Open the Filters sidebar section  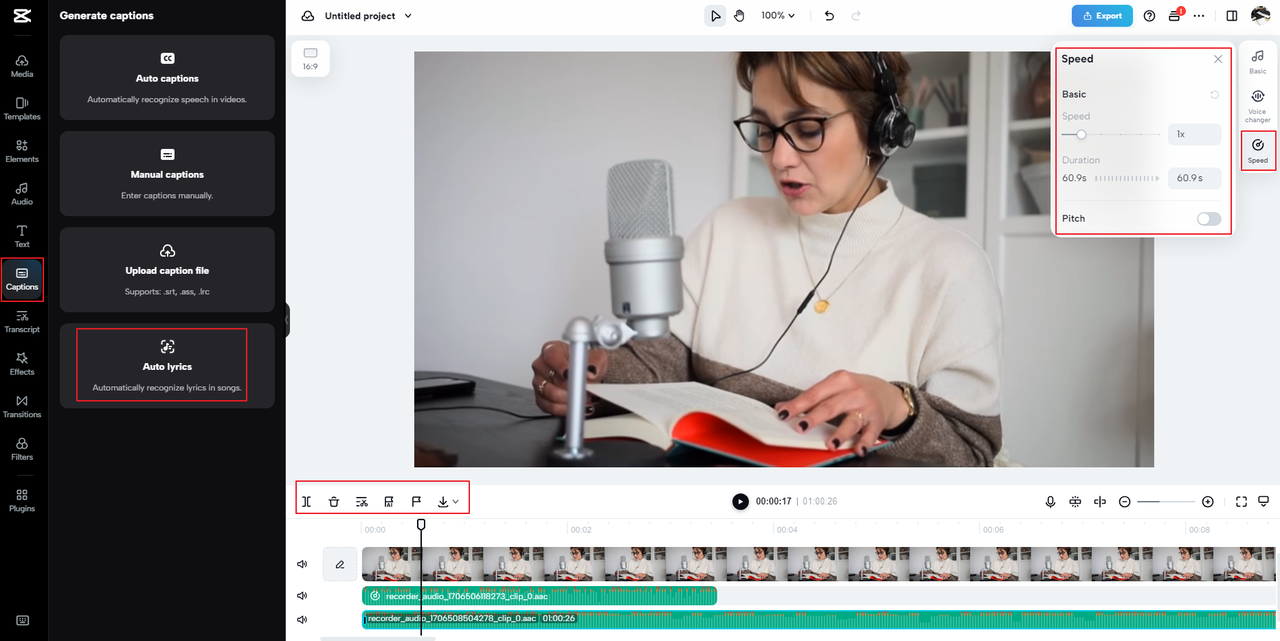click(x=22, y=449)
